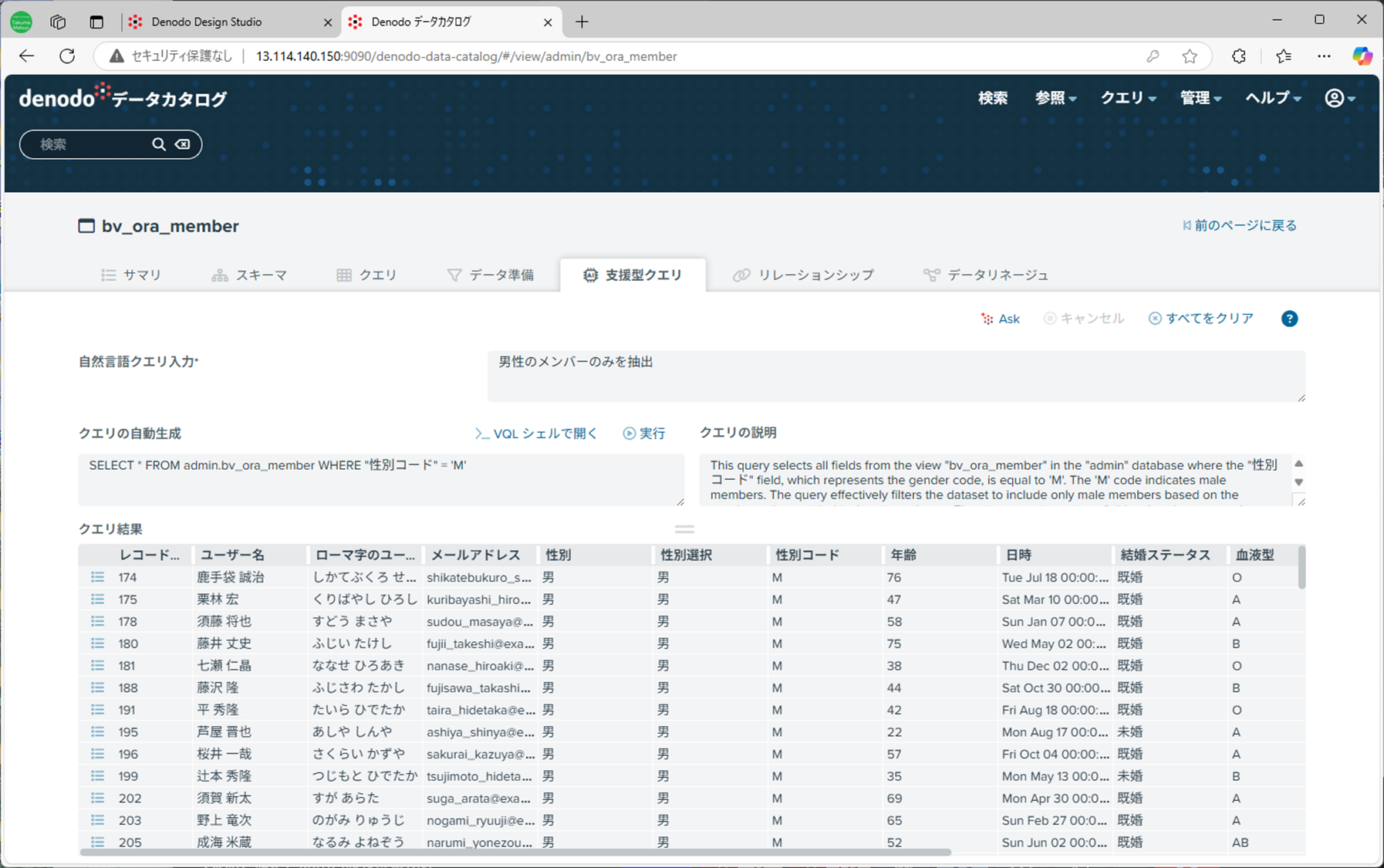Switch to the スキーマ tab
The height and width of the screenshot is (868, 1384).
[x=250, y=275]
